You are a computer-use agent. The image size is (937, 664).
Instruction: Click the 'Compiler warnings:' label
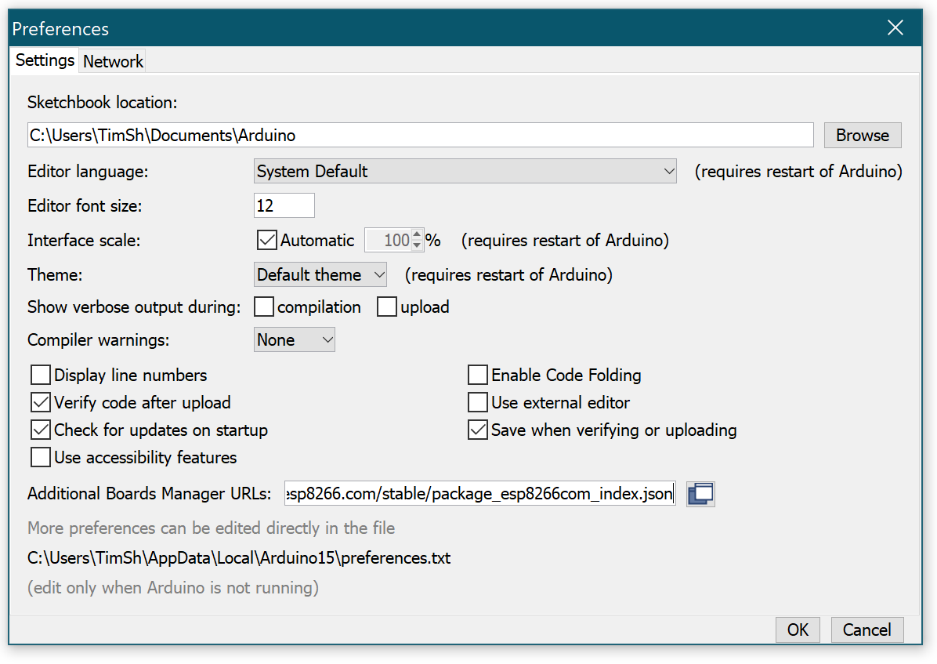coord(99,341)
